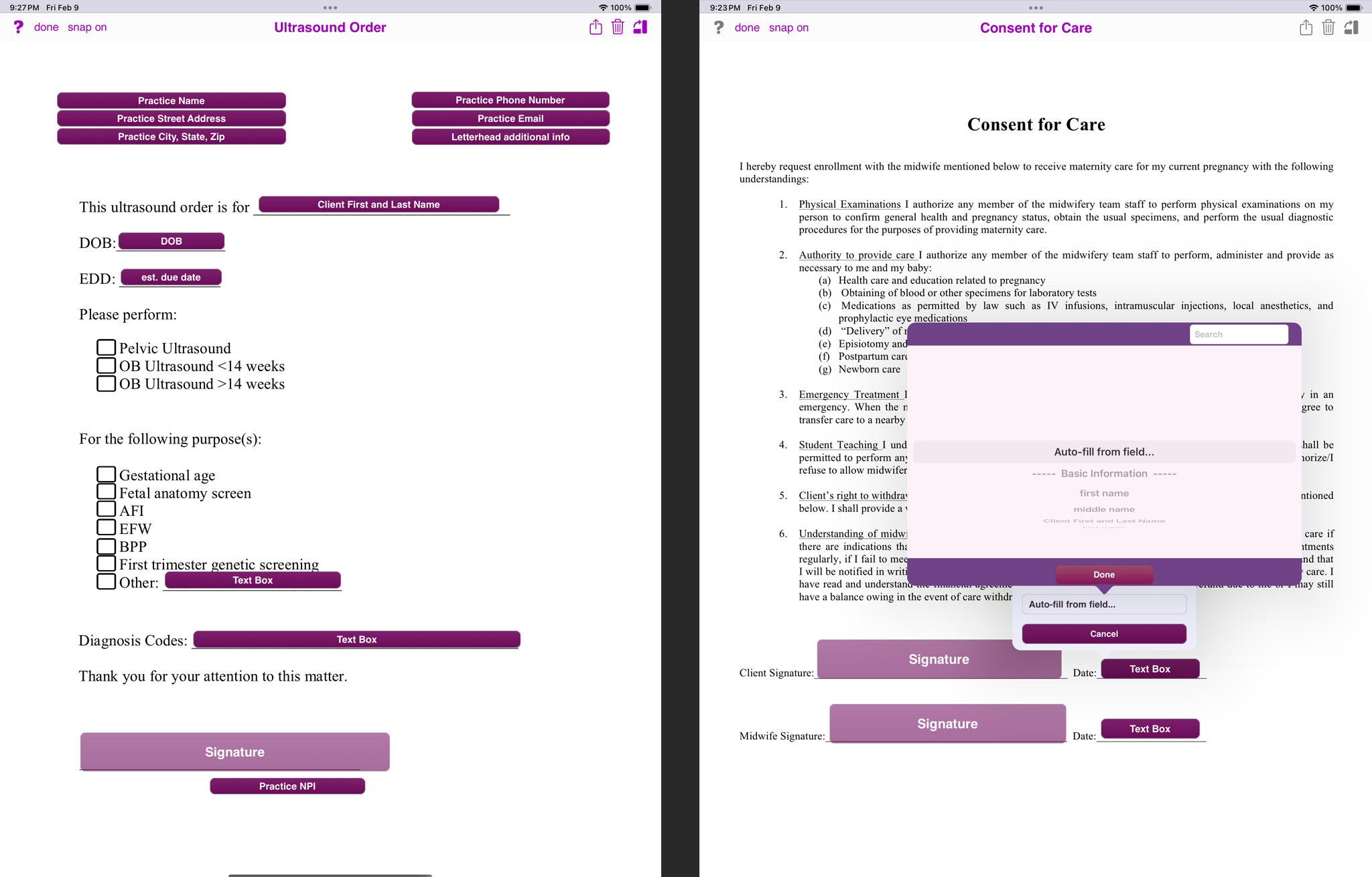This screenshot has width=1372, height=877.
Task: Pick middle name in the picker
Action: [x=1104, y=509]
